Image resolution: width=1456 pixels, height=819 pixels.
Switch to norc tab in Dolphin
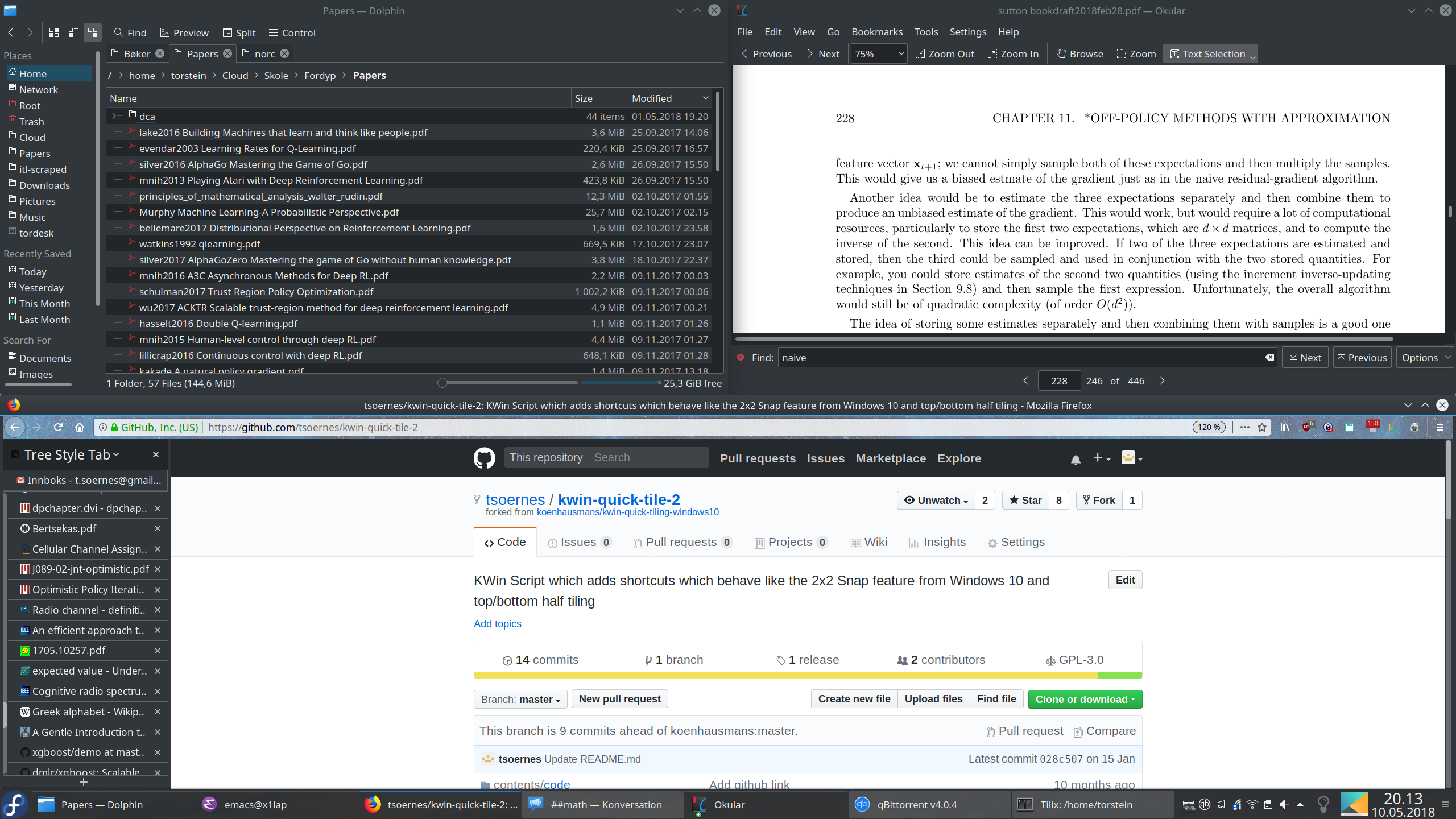(x=265, y=53)
